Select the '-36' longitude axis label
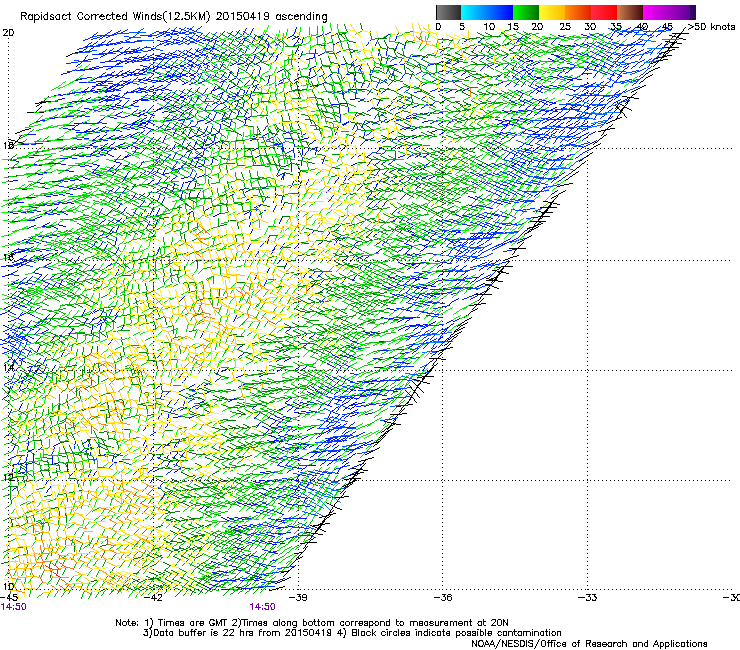The width and height of the screenshot is (740, 650). (x=443, y=597)
